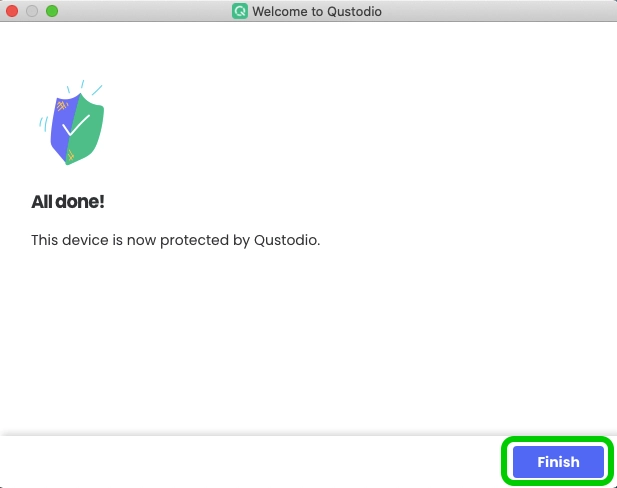Click the word "Qustodio" in the description
Screen dimensions: 617x488
(x=287, y=240)
